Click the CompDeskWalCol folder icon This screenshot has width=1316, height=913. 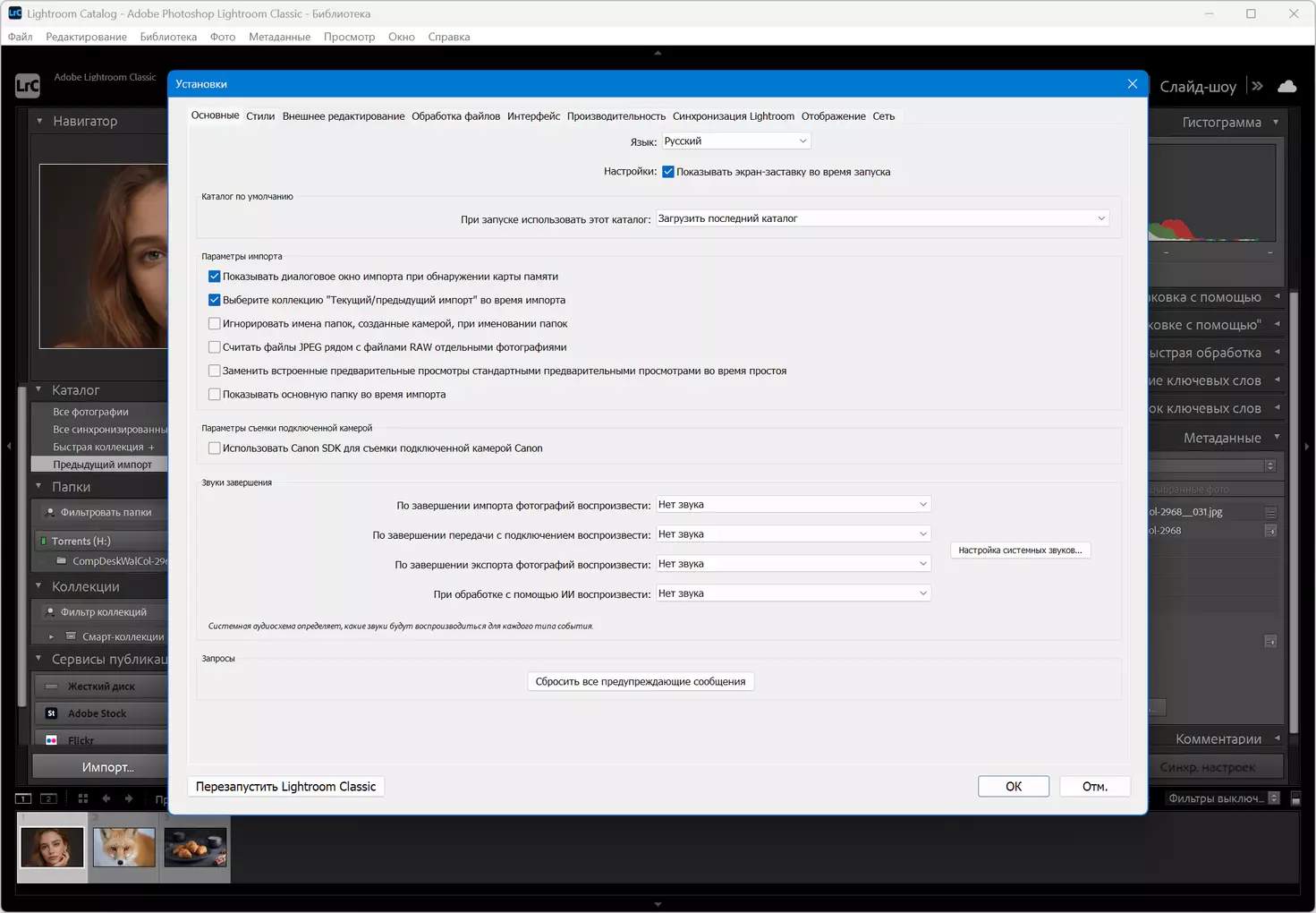(x=61, y=561)
